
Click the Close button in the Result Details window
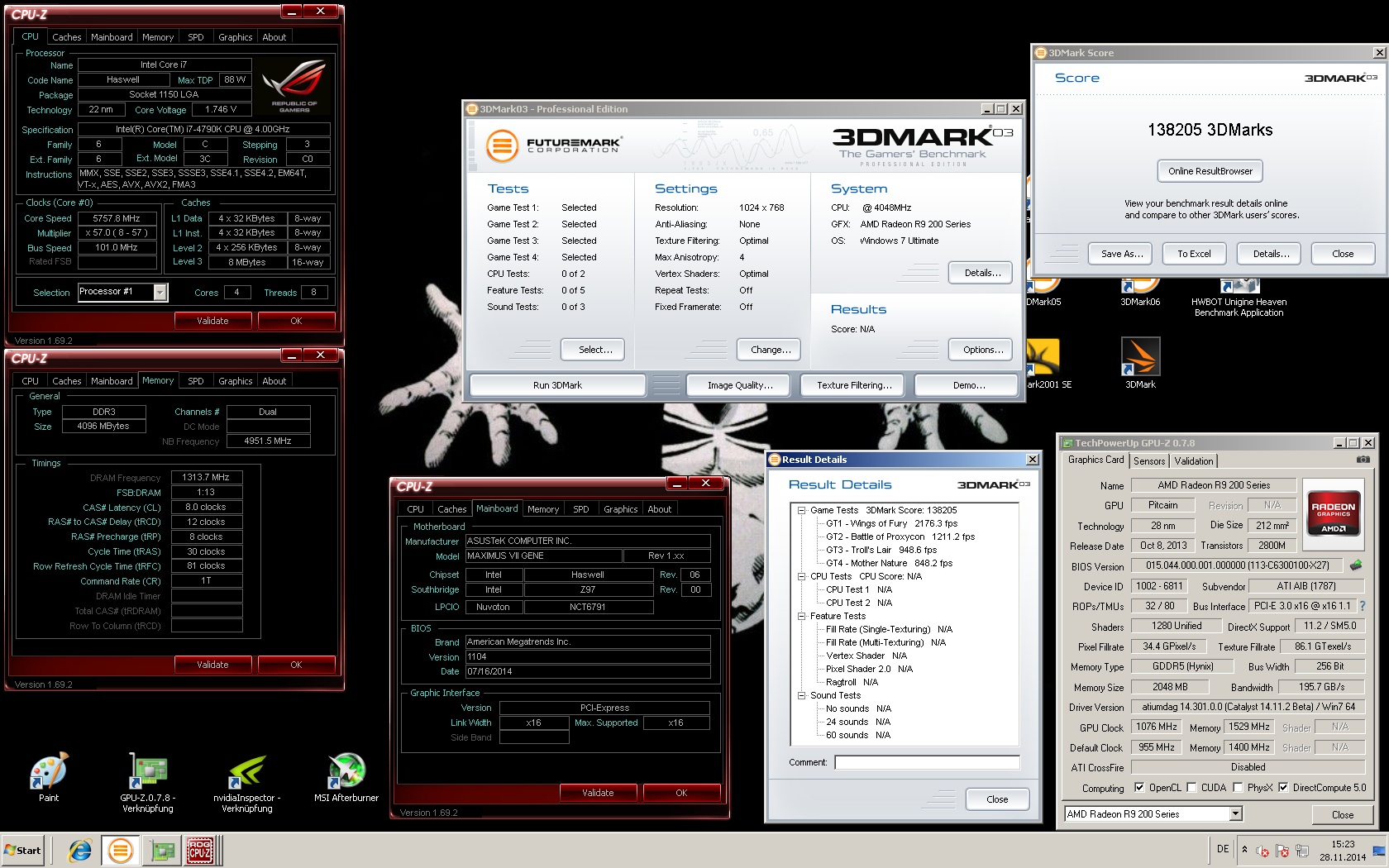[x=997, y=799]
